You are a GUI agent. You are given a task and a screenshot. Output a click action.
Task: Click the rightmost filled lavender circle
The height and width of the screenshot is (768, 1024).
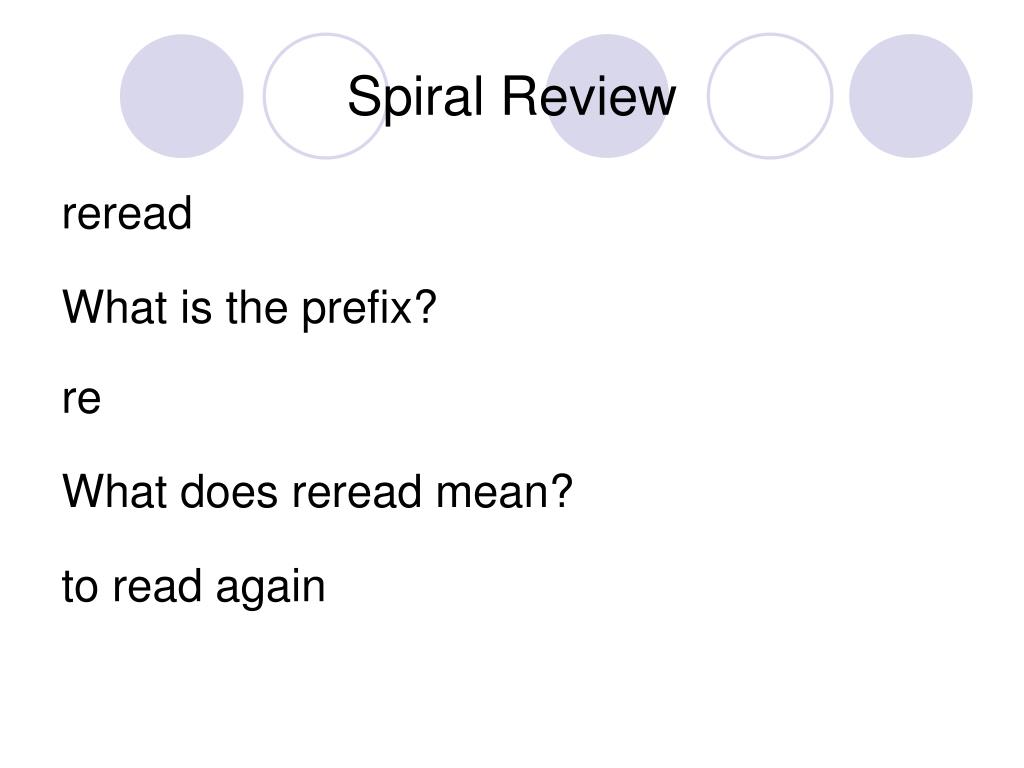click(x=910, y=96)
